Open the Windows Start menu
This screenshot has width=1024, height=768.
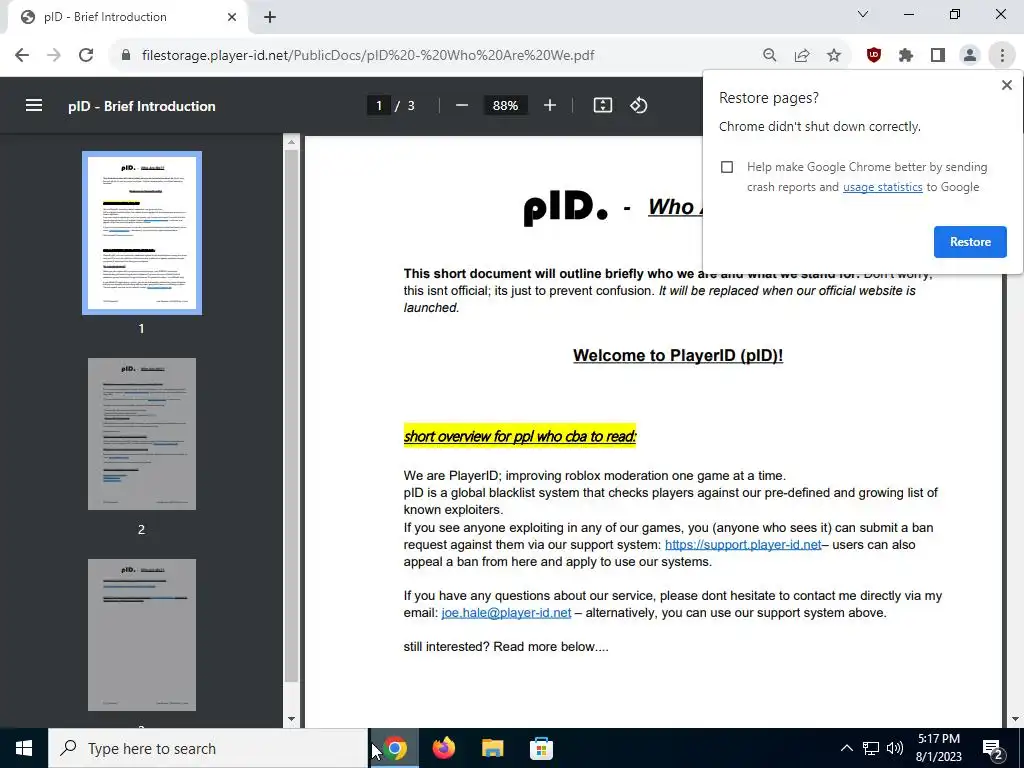tap(24, 748)
